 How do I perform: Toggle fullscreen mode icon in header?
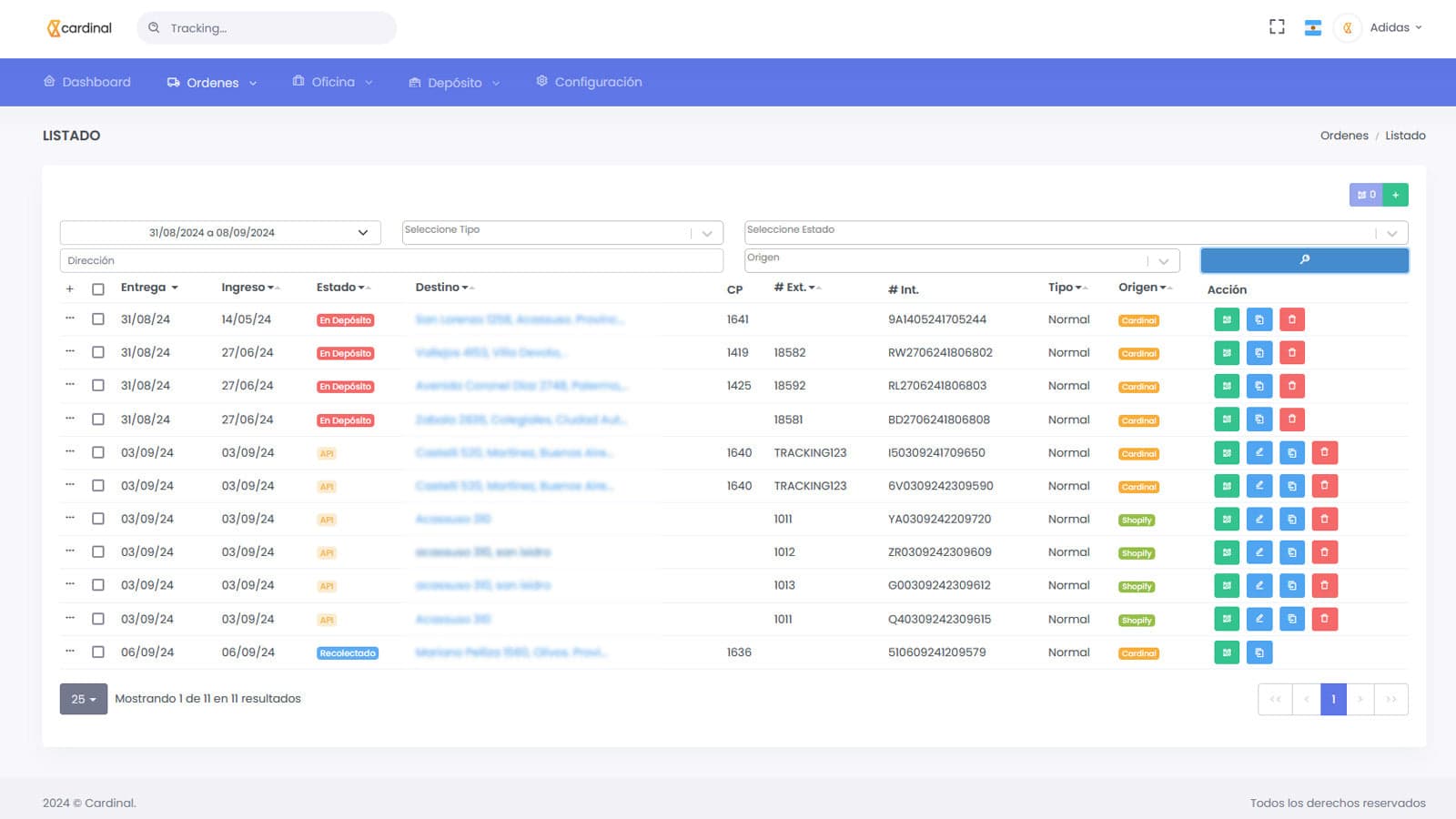1277,27
